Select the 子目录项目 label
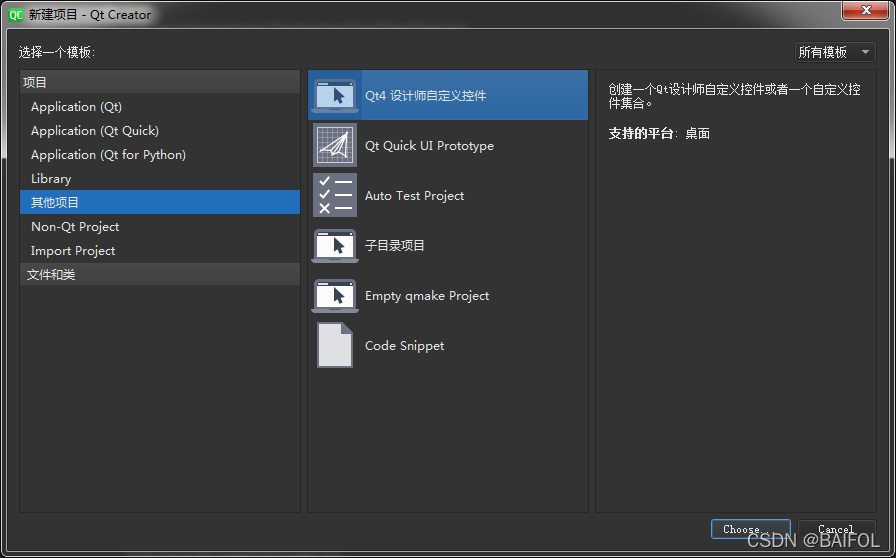Viewport: 896px width, 558px height. tap(395, 246)
